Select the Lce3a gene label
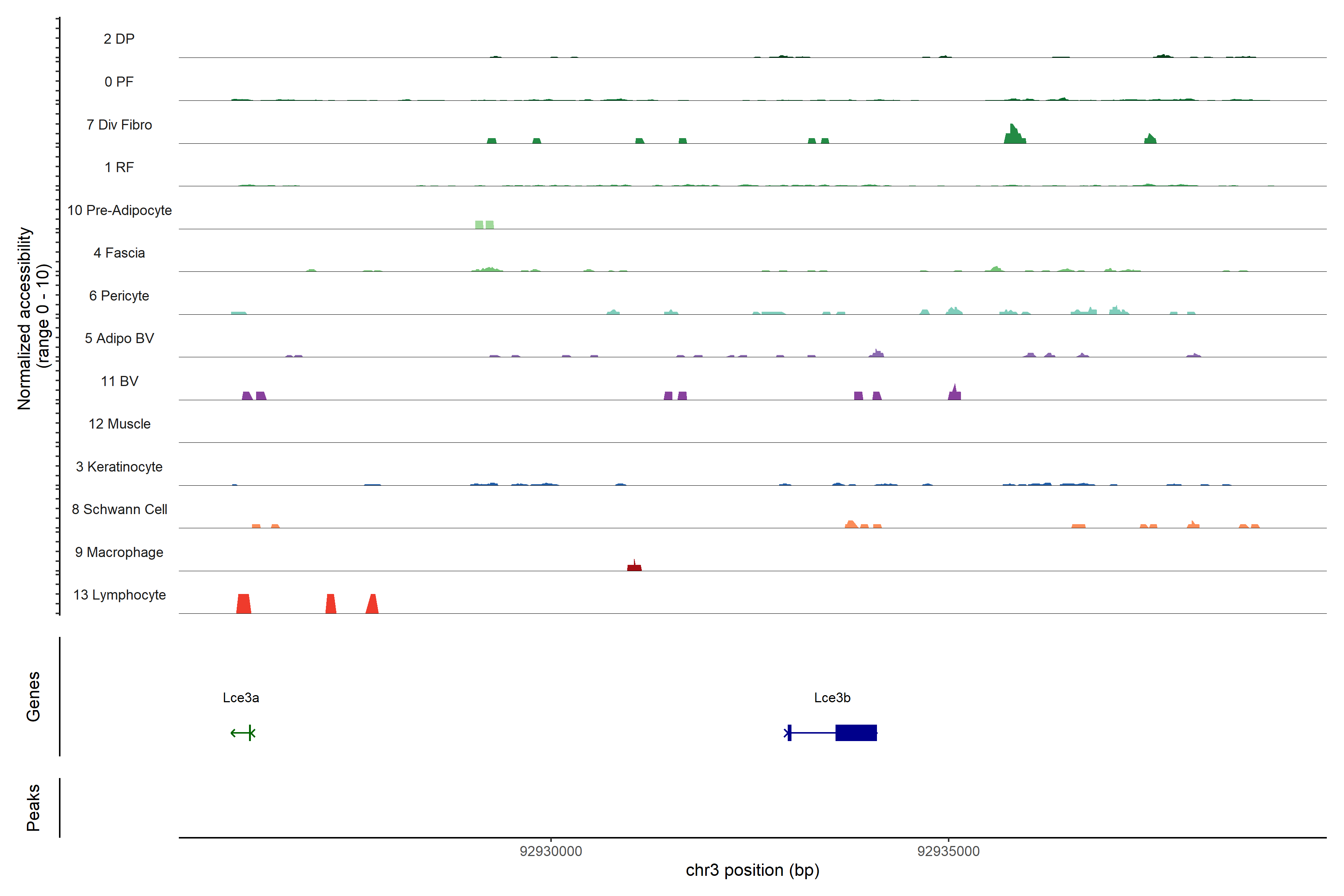The width and height of the screenshot is (1344, 896). pos(240,698)
